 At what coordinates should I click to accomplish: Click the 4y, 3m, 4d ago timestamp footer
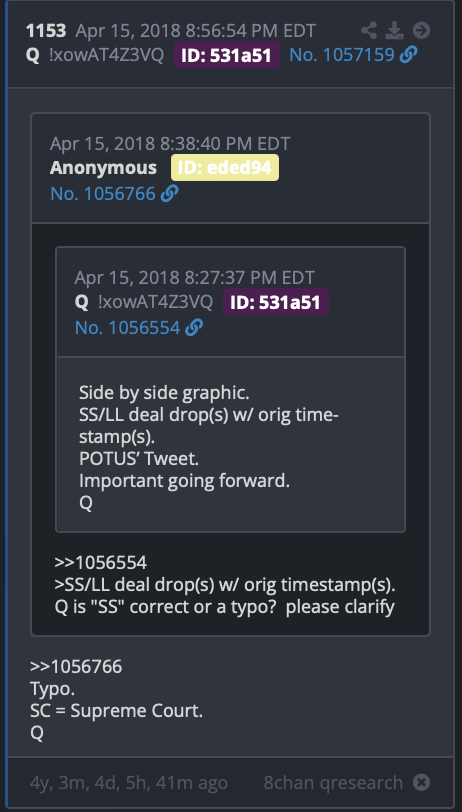point(129,782)
